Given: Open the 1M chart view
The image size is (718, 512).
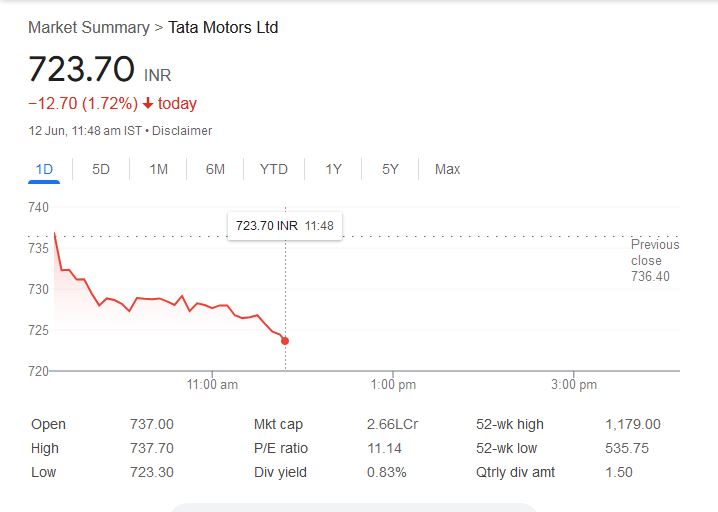Looking at the screenshot, I should click(x=158, y=169).
